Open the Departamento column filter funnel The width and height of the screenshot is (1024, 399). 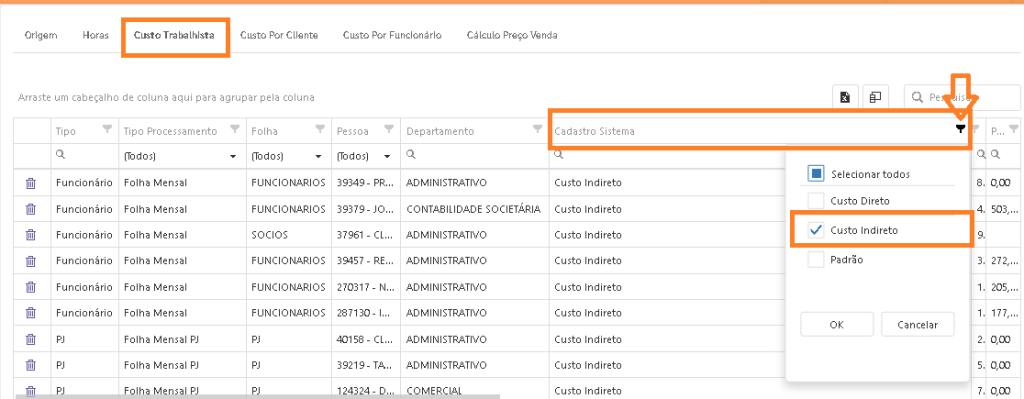537,129
